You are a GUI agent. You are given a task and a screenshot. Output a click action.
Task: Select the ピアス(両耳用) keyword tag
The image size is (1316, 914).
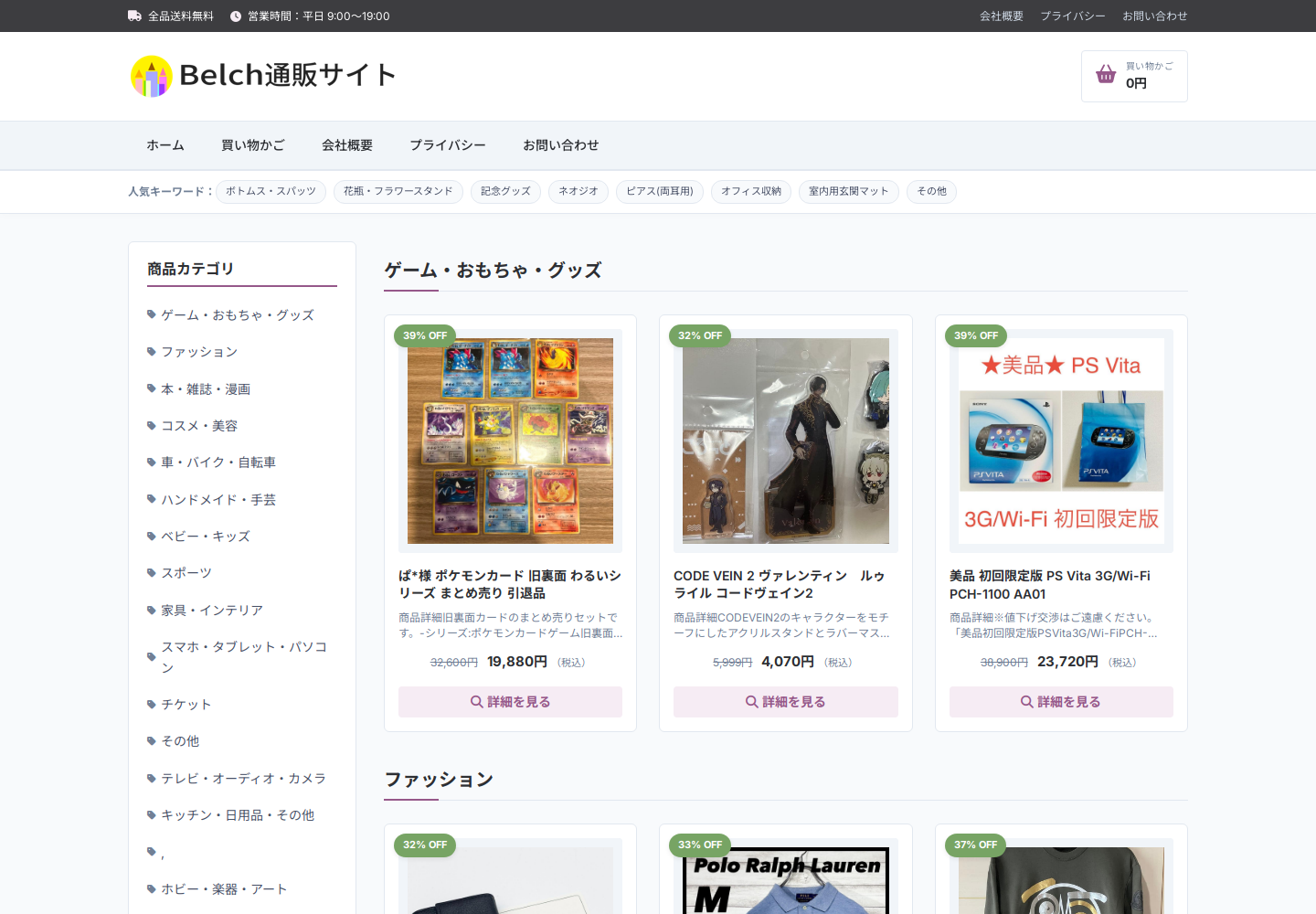[x=660, y=191]
